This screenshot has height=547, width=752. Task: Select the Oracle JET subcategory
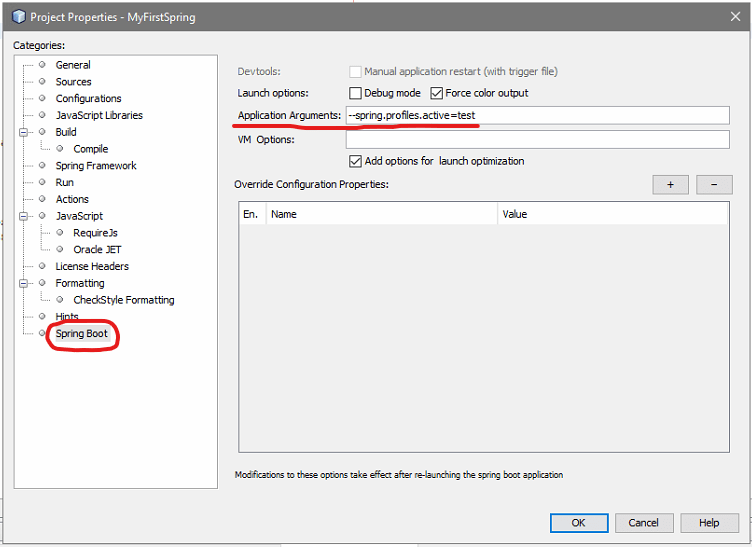(x=97, y=249)
